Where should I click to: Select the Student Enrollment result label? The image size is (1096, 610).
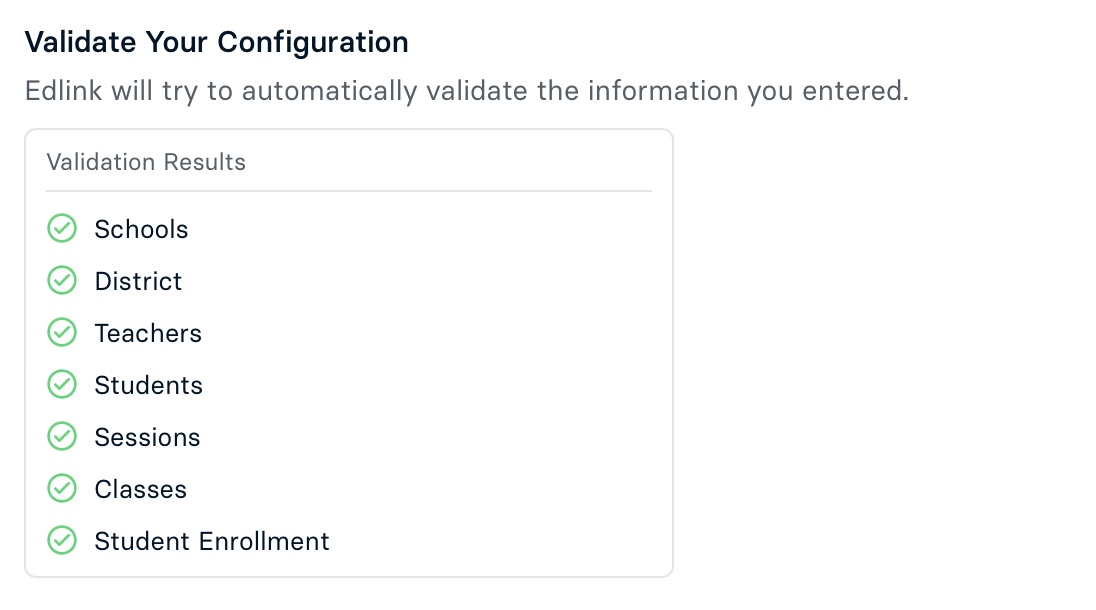tap(211, 541)
